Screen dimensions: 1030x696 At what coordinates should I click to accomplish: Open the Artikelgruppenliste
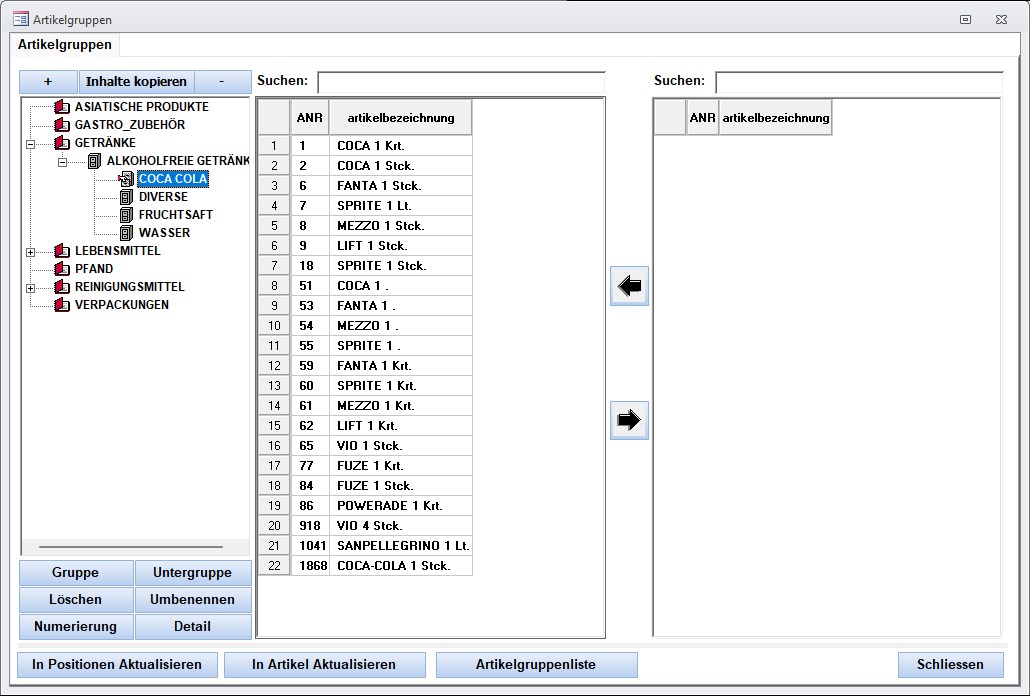[x=536, y=664]
